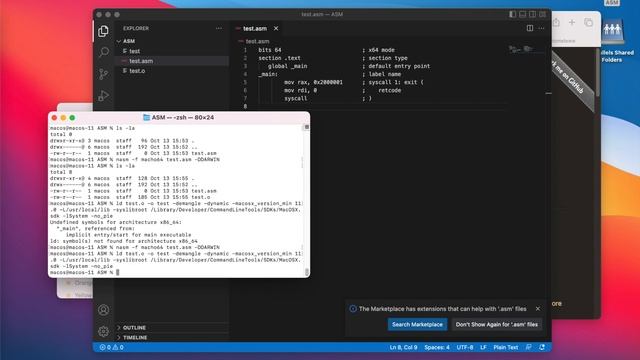
Task: Toggle primary sidebar layout icon
Action: point(512,14)
